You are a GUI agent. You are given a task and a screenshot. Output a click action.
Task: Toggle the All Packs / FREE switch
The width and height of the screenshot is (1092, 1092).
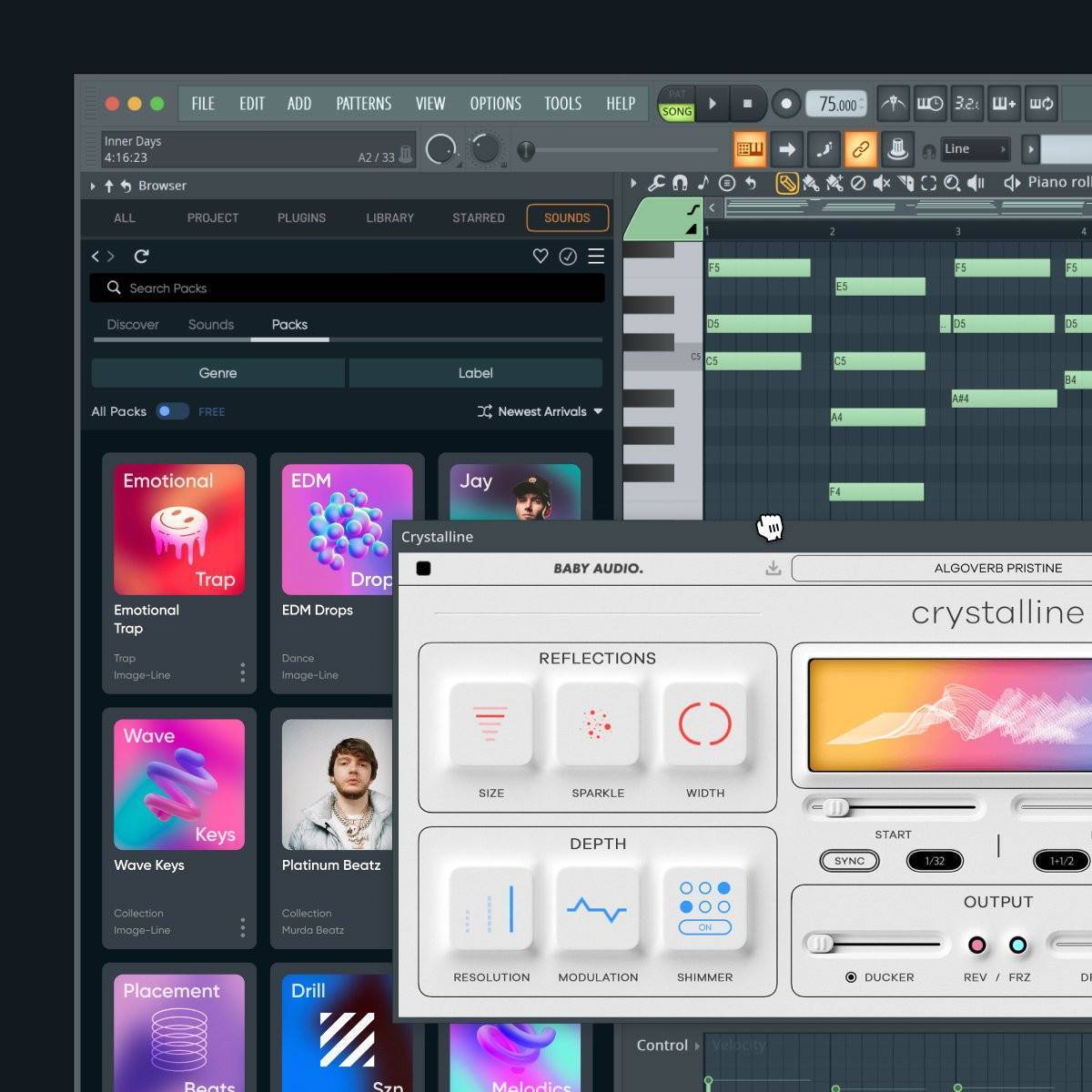point(171,411)
